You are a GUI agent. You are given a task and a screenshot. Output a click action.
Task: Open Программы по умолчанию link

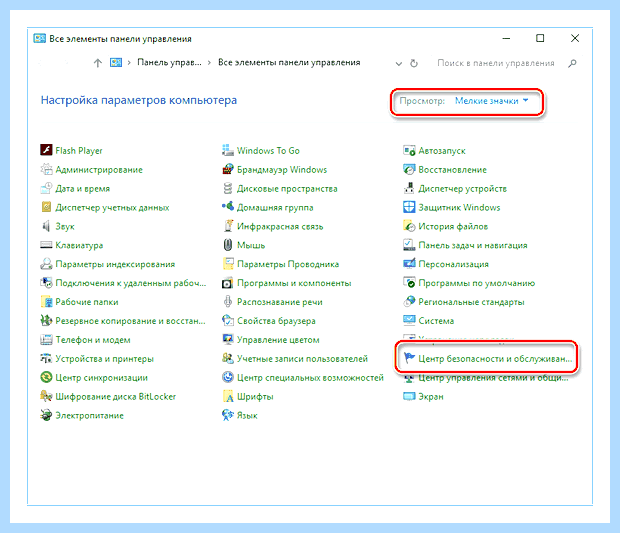[x=476, y=283]
